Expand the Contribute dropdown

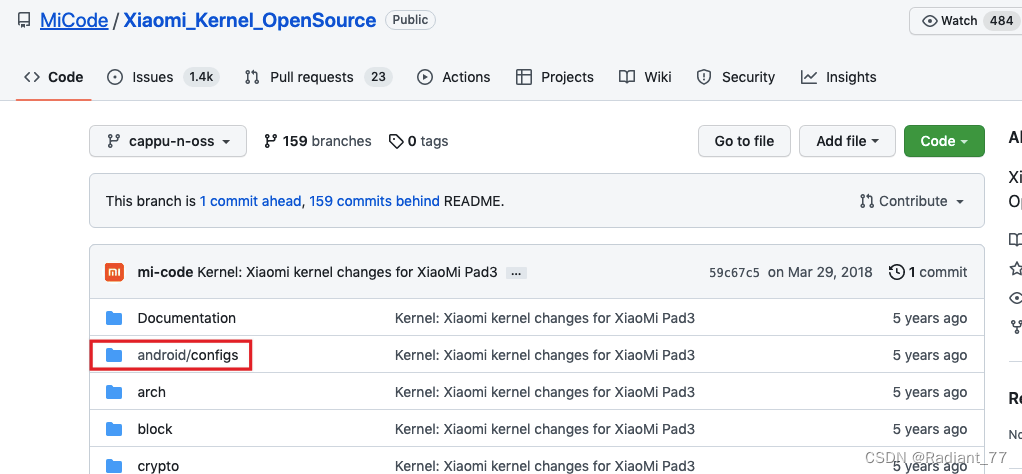click(x=912, y=201)
